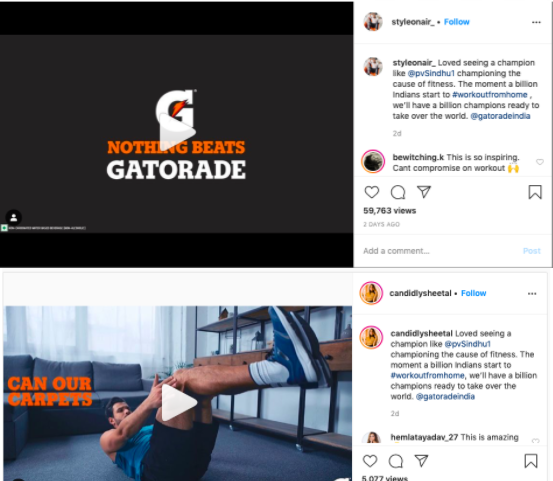Viewport: 553px width, 481px height.
Task: Open the @gatoradeindia mention in candidlysheetal caption
Action: pyautogui.click(x=445, y=396)
